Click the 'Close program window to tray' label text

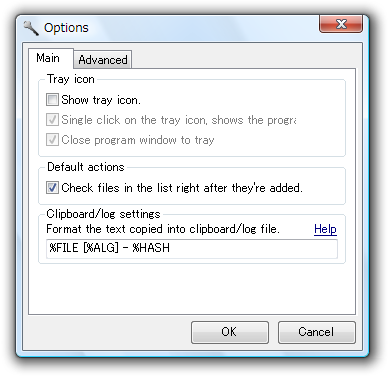tap(138, 140)
